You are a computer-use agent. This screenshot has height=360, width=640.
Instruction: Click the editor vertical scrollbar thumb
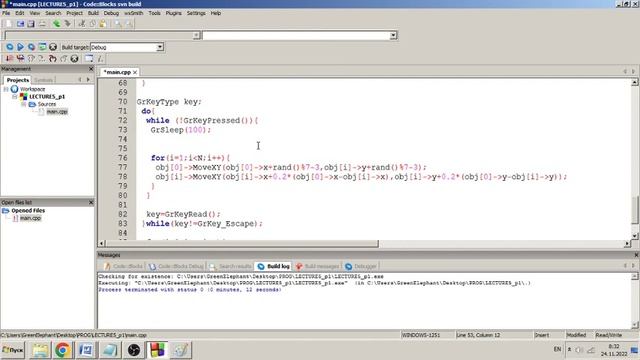(635, 210)
